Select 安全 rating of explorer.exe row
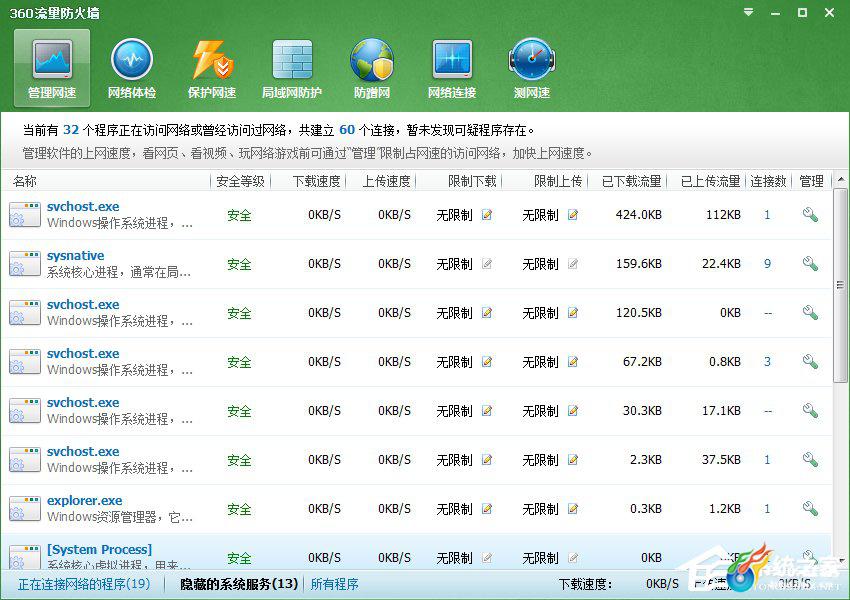The height and width of the screenshot is (600, 850). click(239, 509)
